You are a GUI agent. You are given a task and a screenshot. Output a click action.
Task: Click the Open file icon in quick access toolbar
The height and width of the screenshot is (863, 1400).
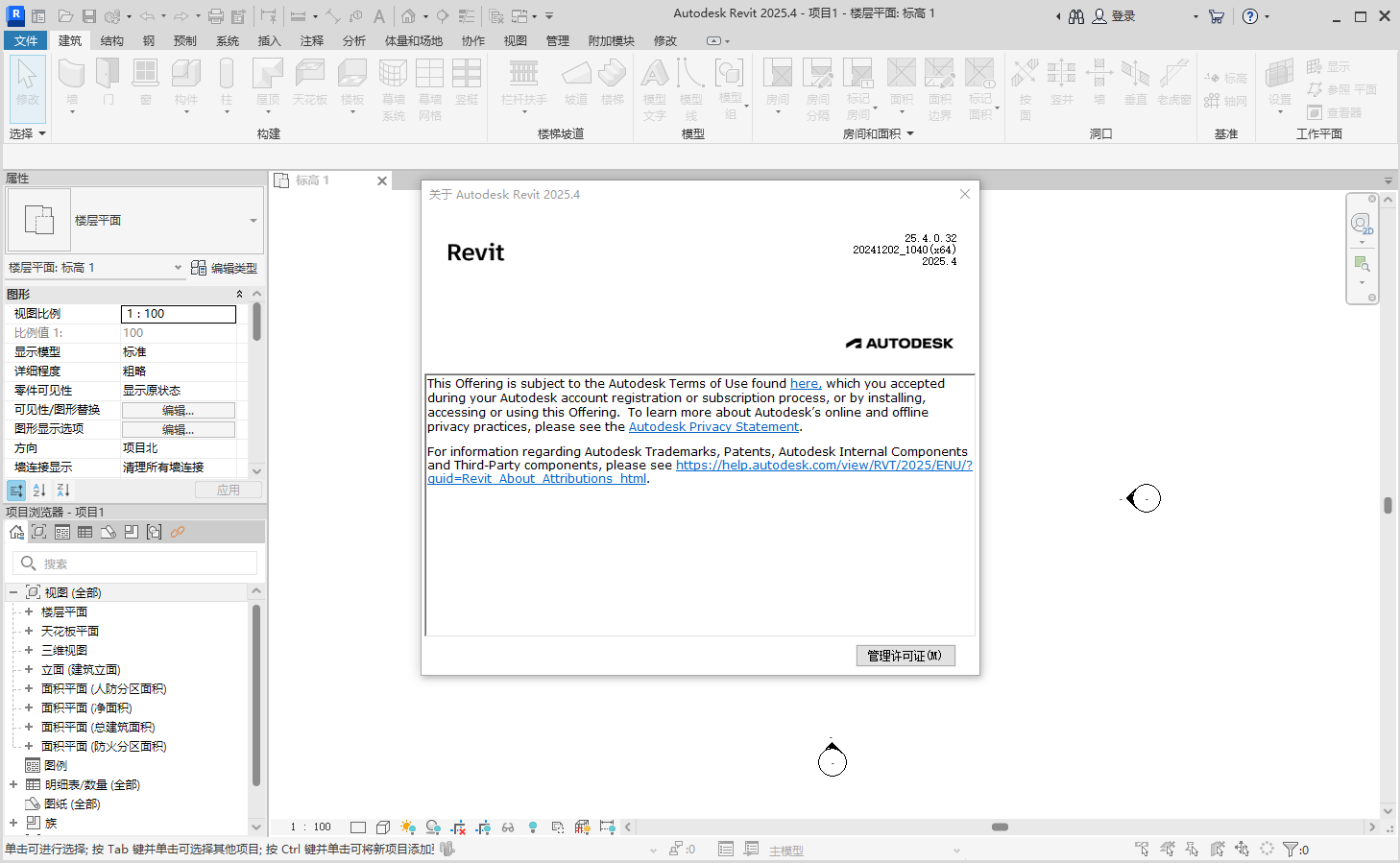(x=65, y=16)
